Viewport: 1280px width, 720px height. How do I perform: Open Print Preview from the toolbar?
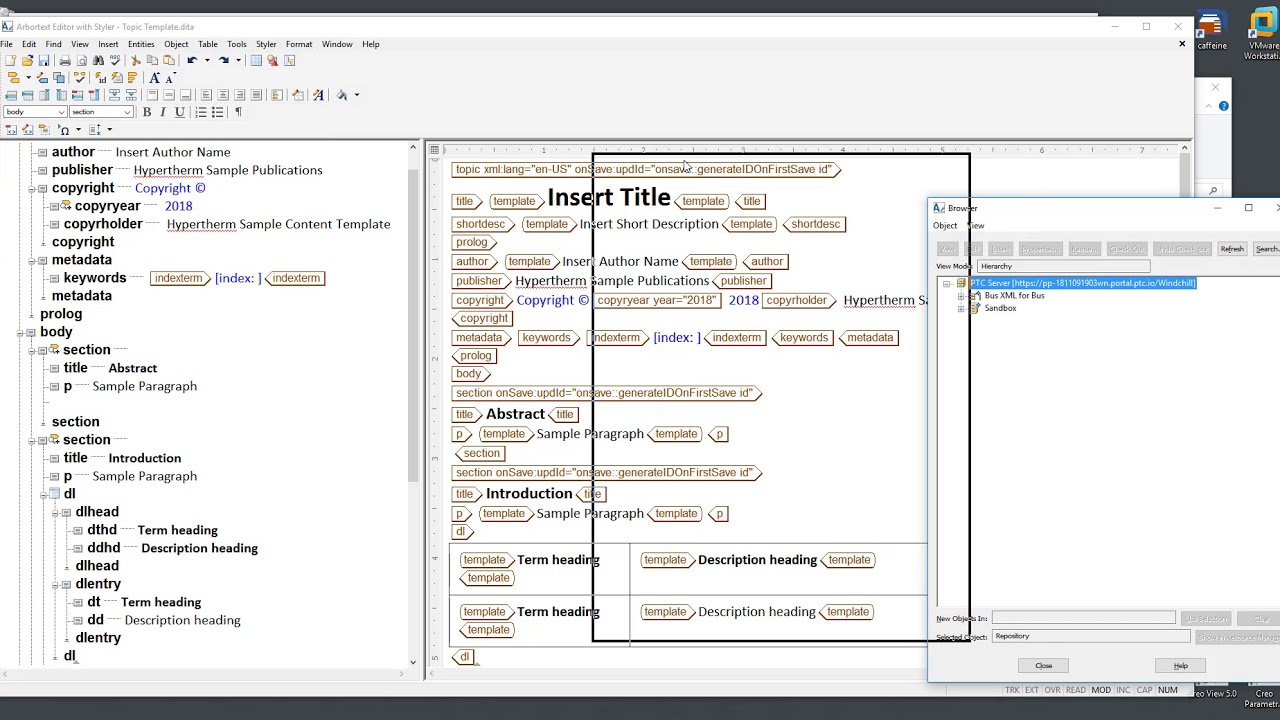(x=82, y=60)
